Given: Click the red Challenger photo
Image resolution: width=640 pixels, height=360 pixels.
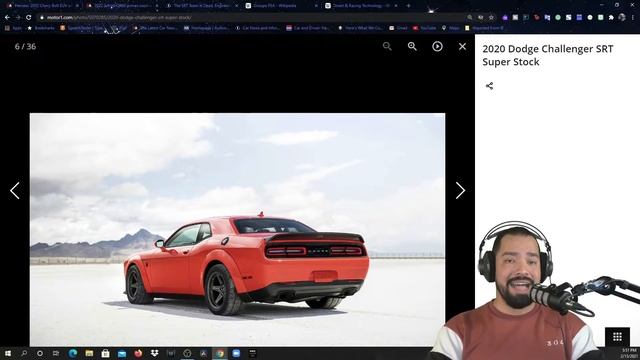Looking at the screenshot, I should pos(238,230).
